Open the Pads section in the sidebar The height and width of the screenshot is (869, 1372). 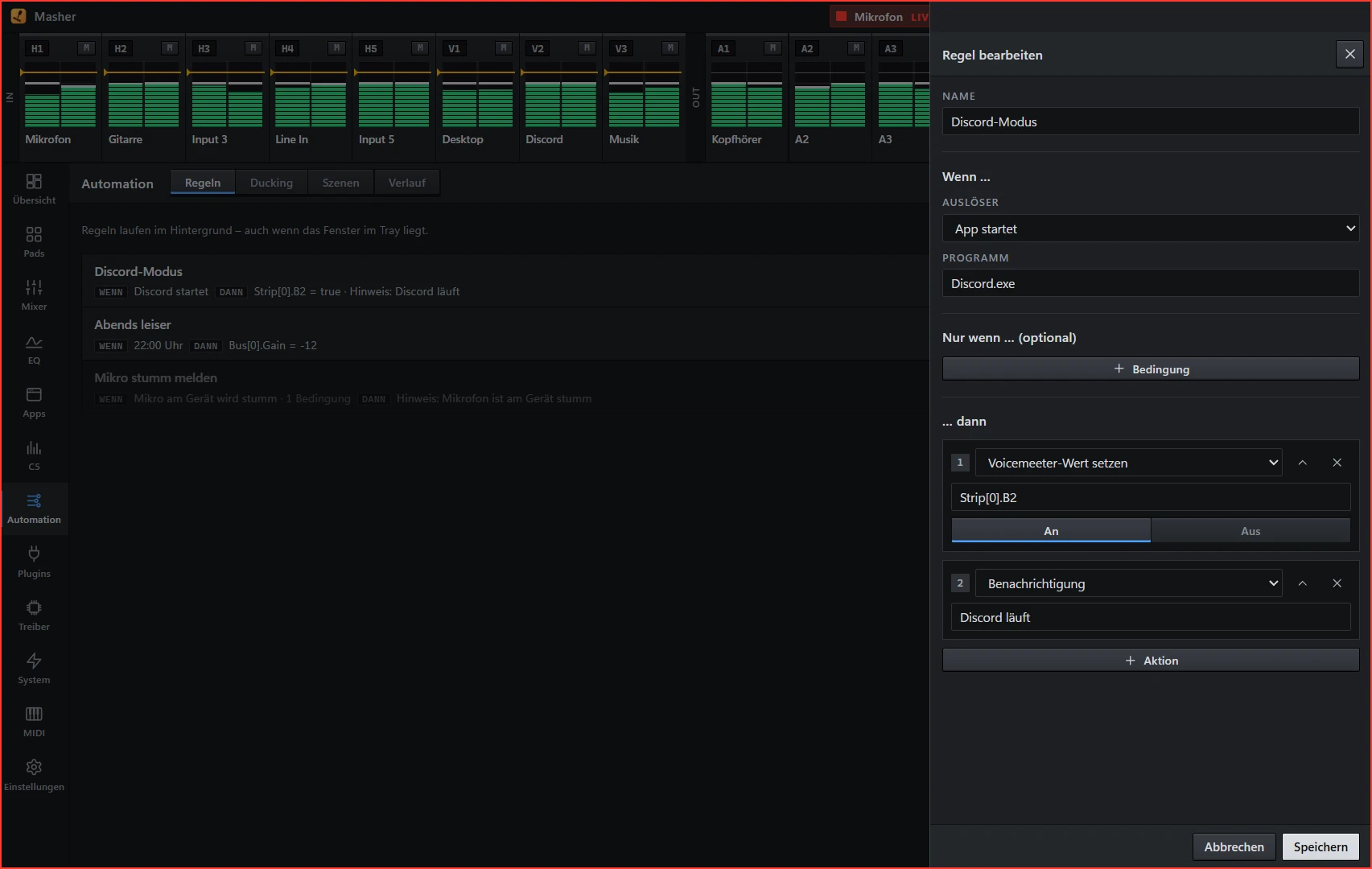click(34, 242)
